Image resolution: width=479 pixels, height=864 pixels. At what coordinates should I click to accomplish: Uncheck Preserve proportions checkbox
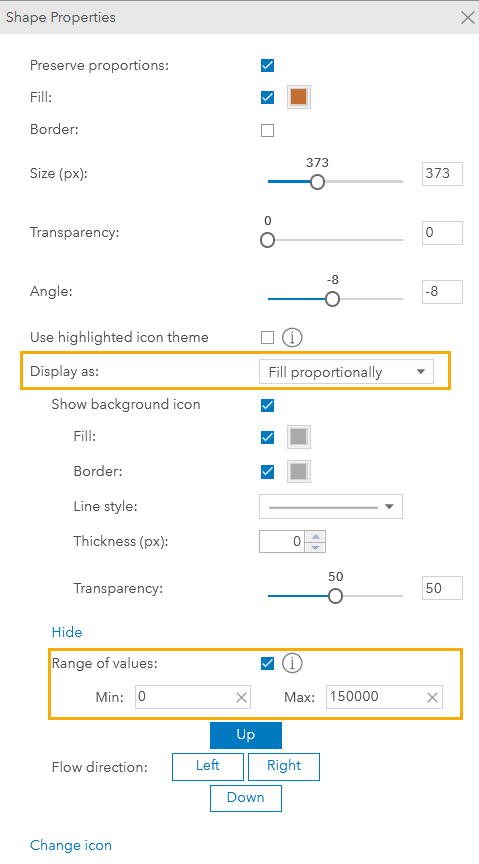267,66
